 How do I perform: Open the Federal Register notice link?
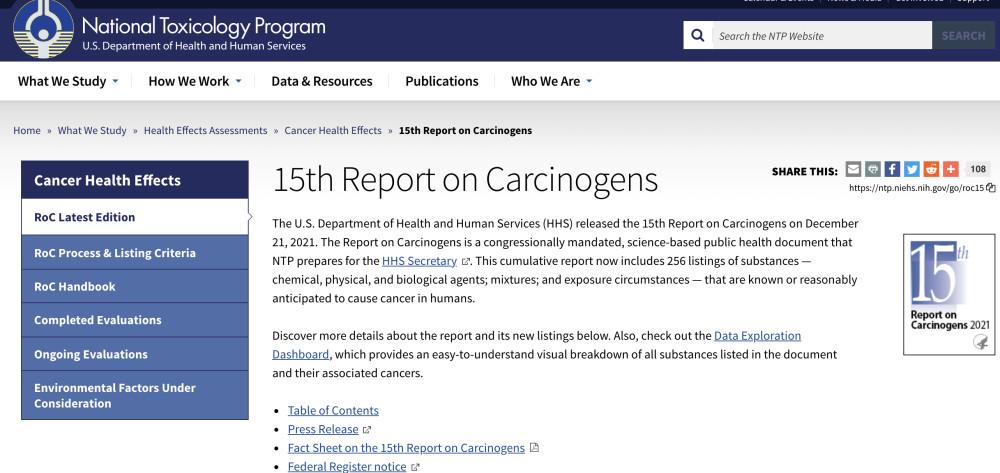pyautogui.click(x=347, y=467)
